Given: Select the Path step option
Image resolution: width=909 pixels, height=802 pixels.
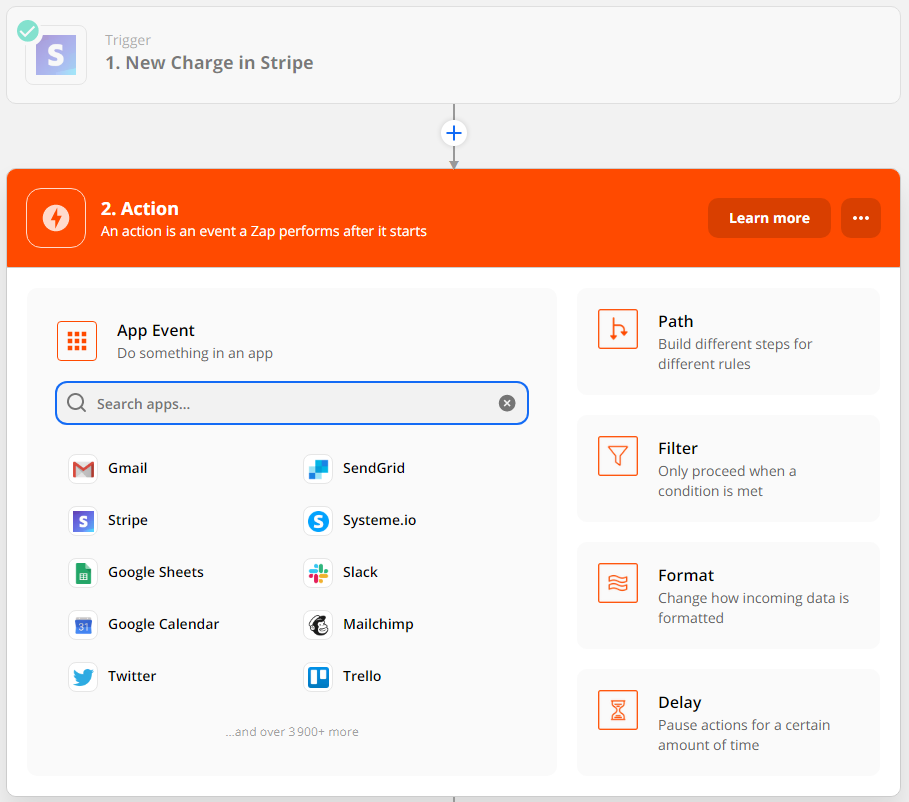Looking at the screenshot, I should 728,342.
